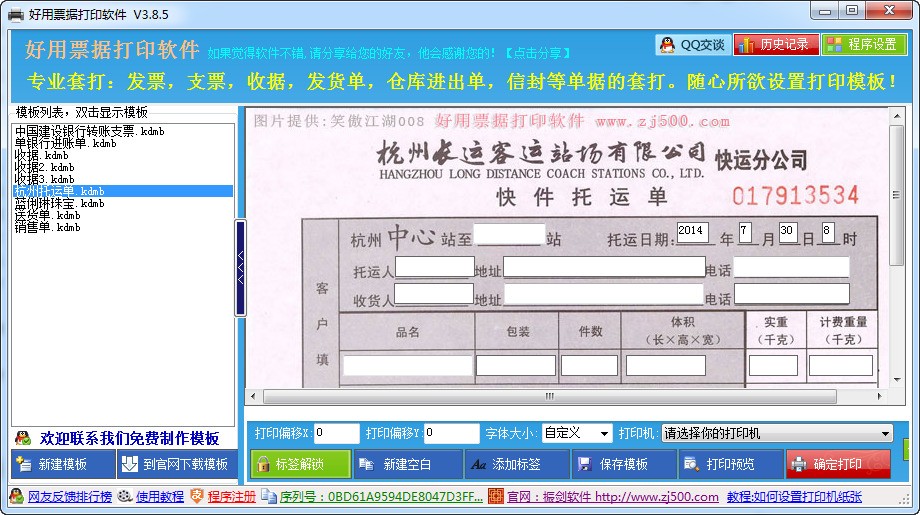Expand the 字体大小 font size dropdown
This screenshot has height=515, width=920.
point(577,433)
